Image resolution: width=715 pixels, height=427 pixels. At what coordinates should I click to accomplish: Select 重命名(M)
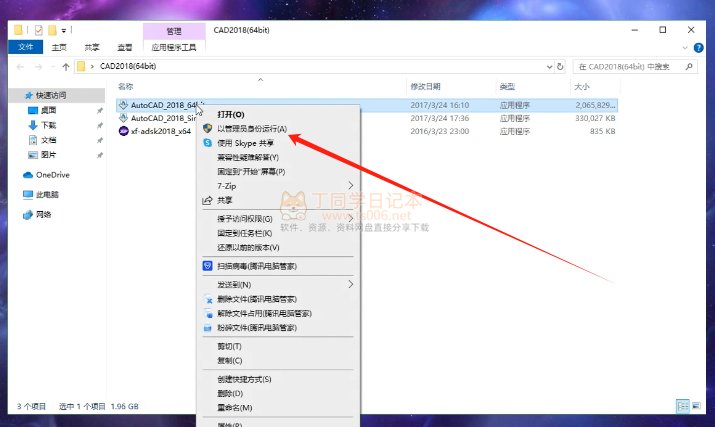[235, 407]
